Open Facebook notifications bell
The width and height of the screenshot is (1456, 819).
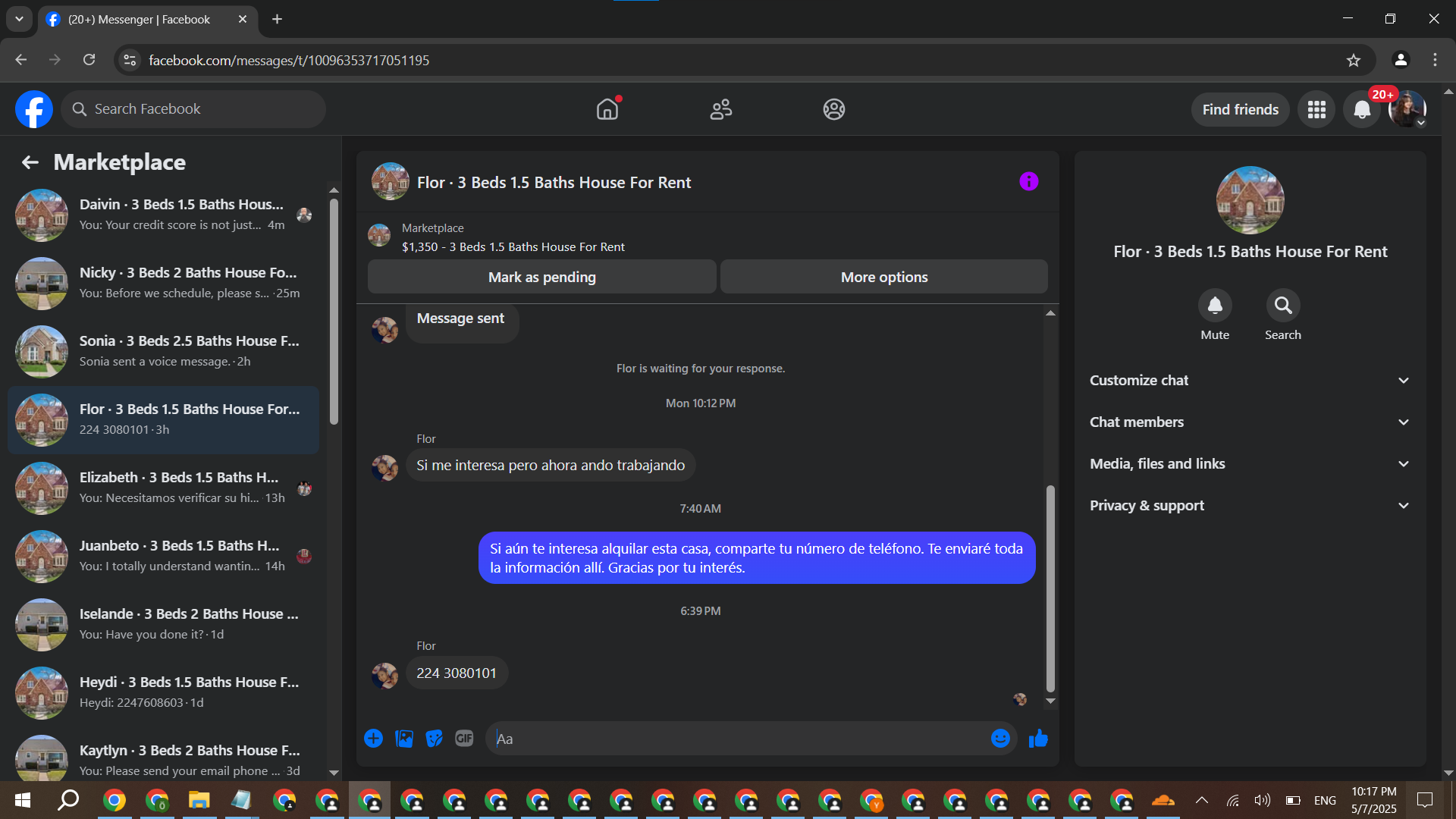click(1362, 110)
